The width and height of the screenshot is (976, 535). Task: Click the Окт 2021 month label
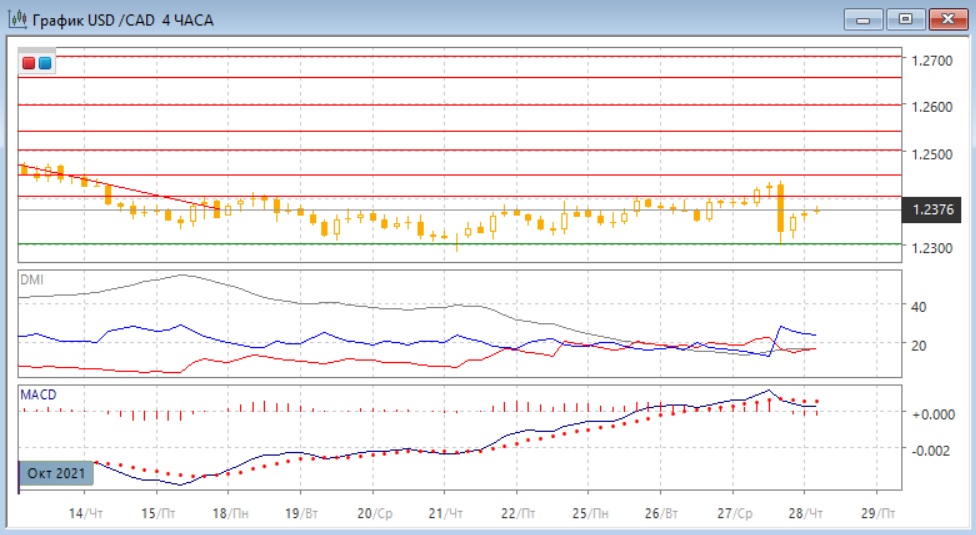point(55,472)
